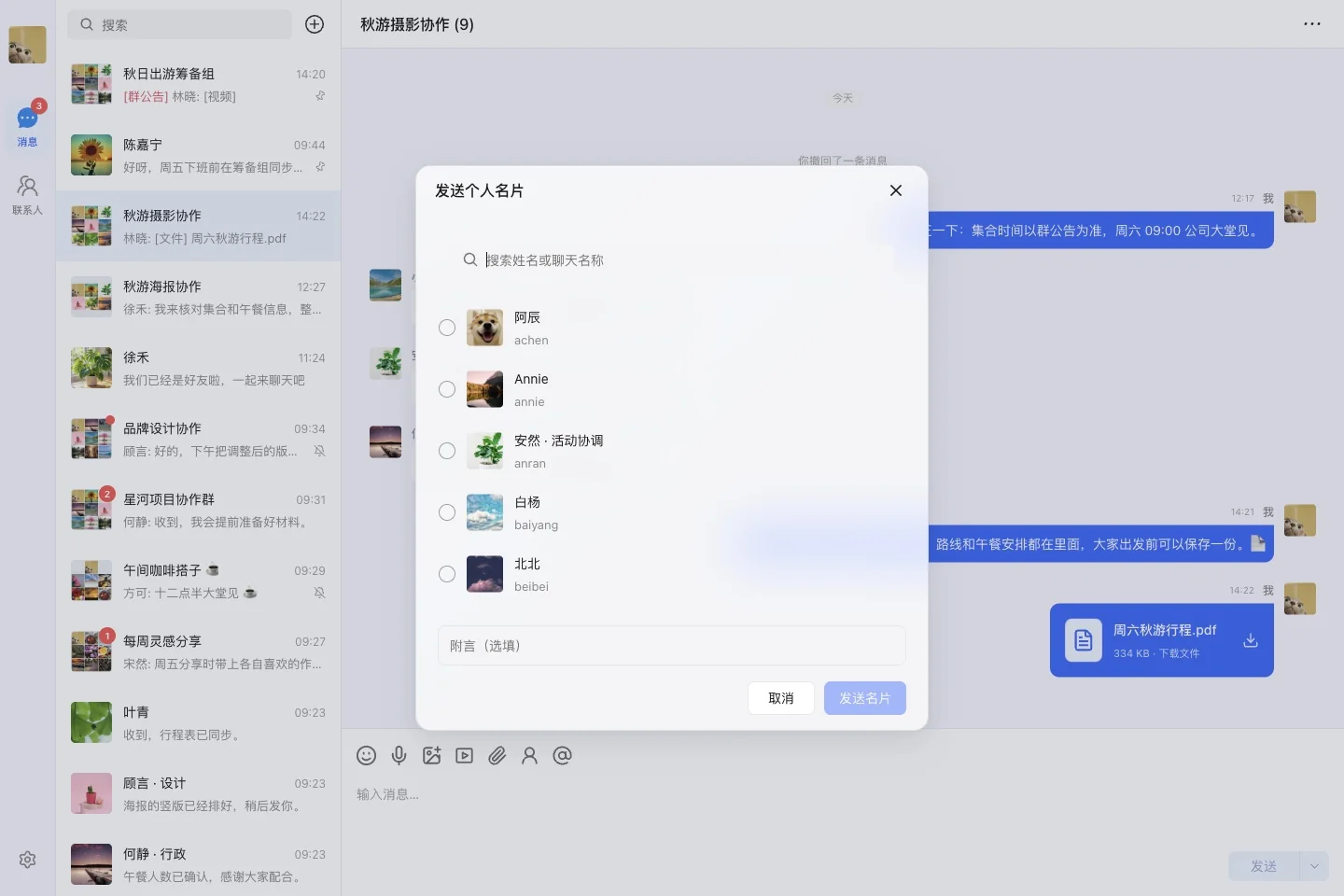Click the 发送名片 button
1344x896 pixels.
click(x=865, y=698)
